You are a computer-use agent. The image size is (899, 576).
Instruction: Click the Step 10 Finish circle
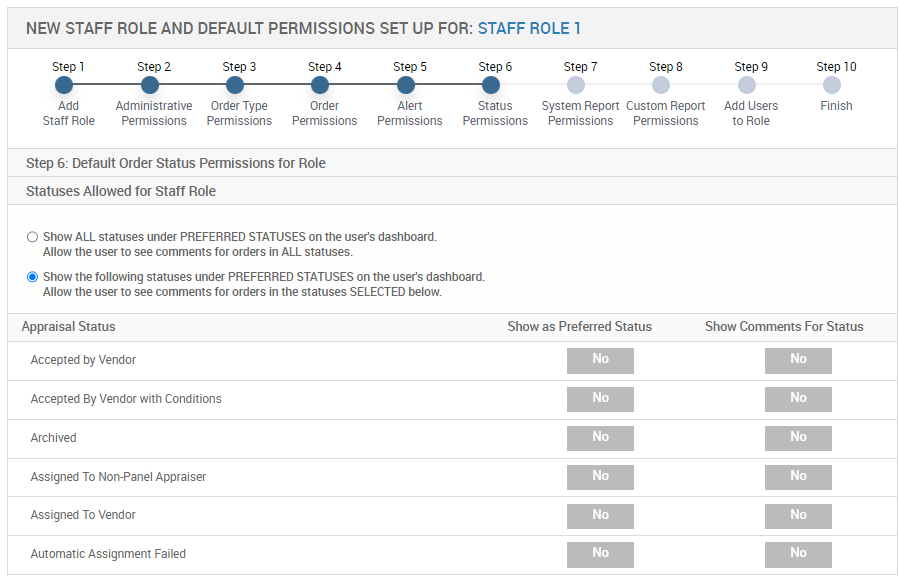pyautogui.click(x=832, y=86)
